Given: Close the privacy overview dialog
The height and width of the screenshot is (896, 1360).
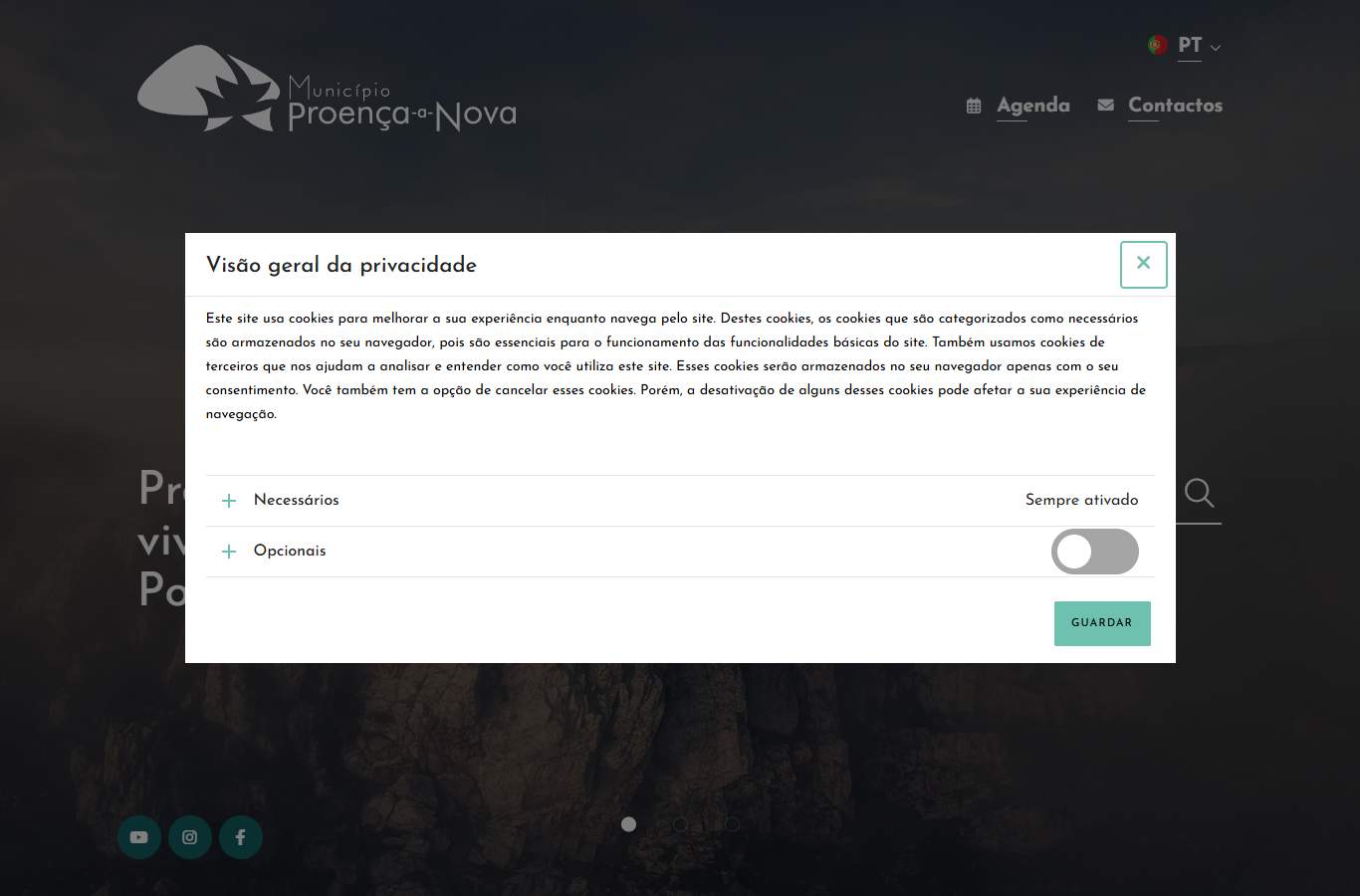Looking at the screenshot, I should click(x=1143, y=265).
